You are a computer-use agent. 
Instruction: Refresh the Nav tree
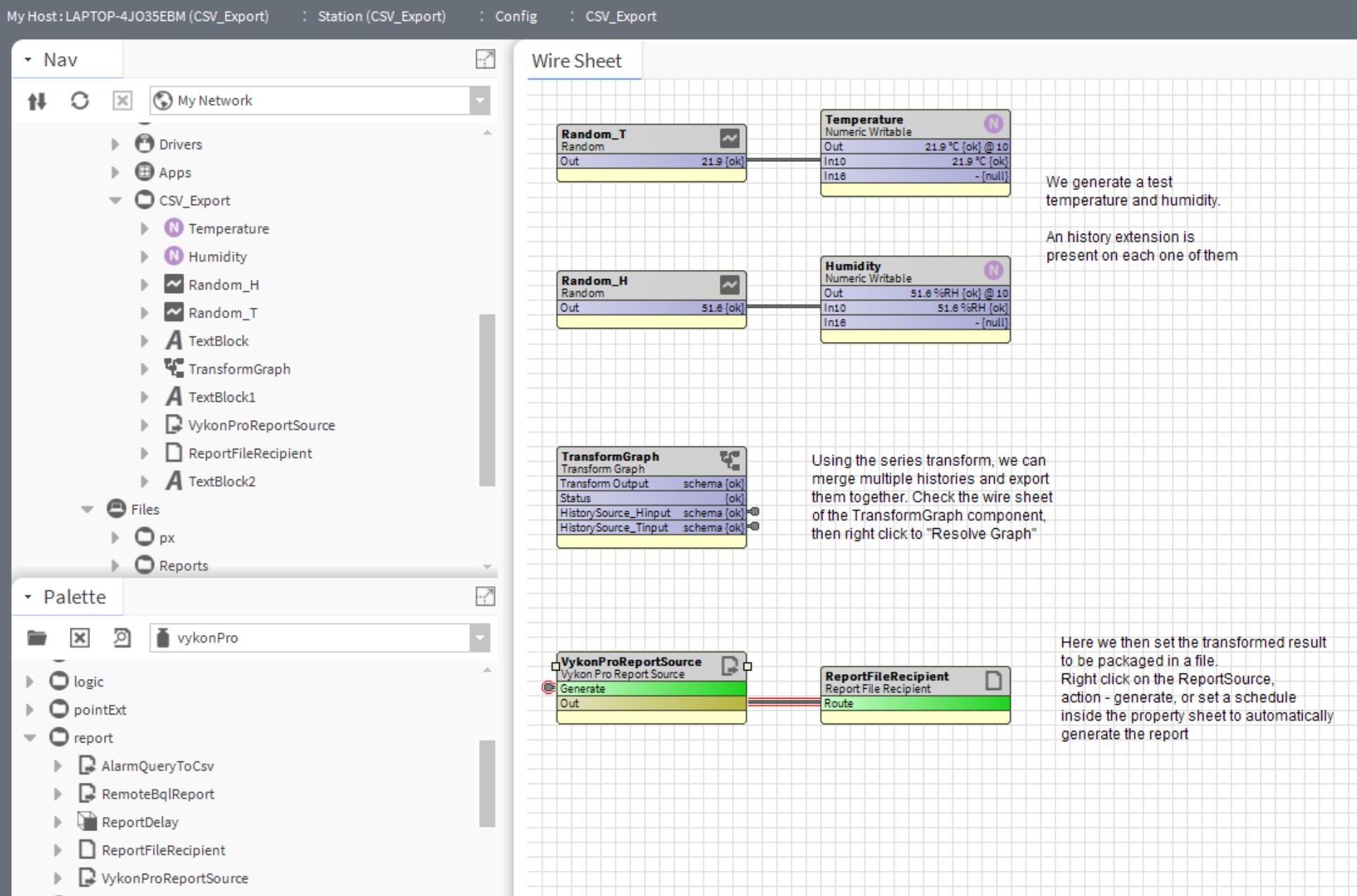click(x=80, y=101)
